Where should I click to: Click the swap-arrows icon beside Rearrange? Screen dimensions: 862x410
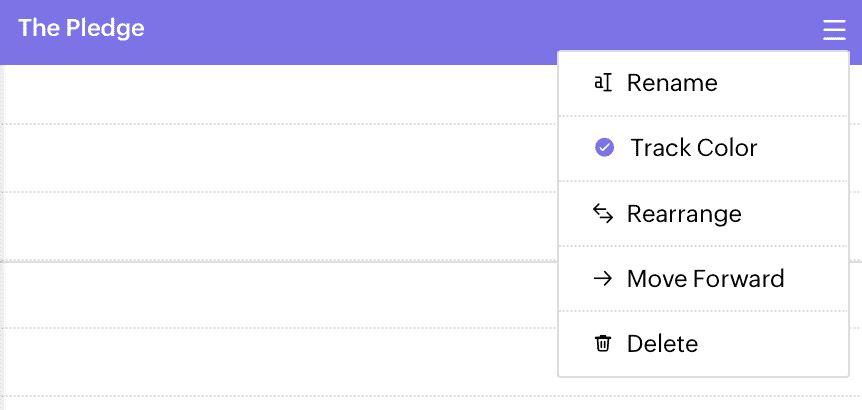[603, 214]
